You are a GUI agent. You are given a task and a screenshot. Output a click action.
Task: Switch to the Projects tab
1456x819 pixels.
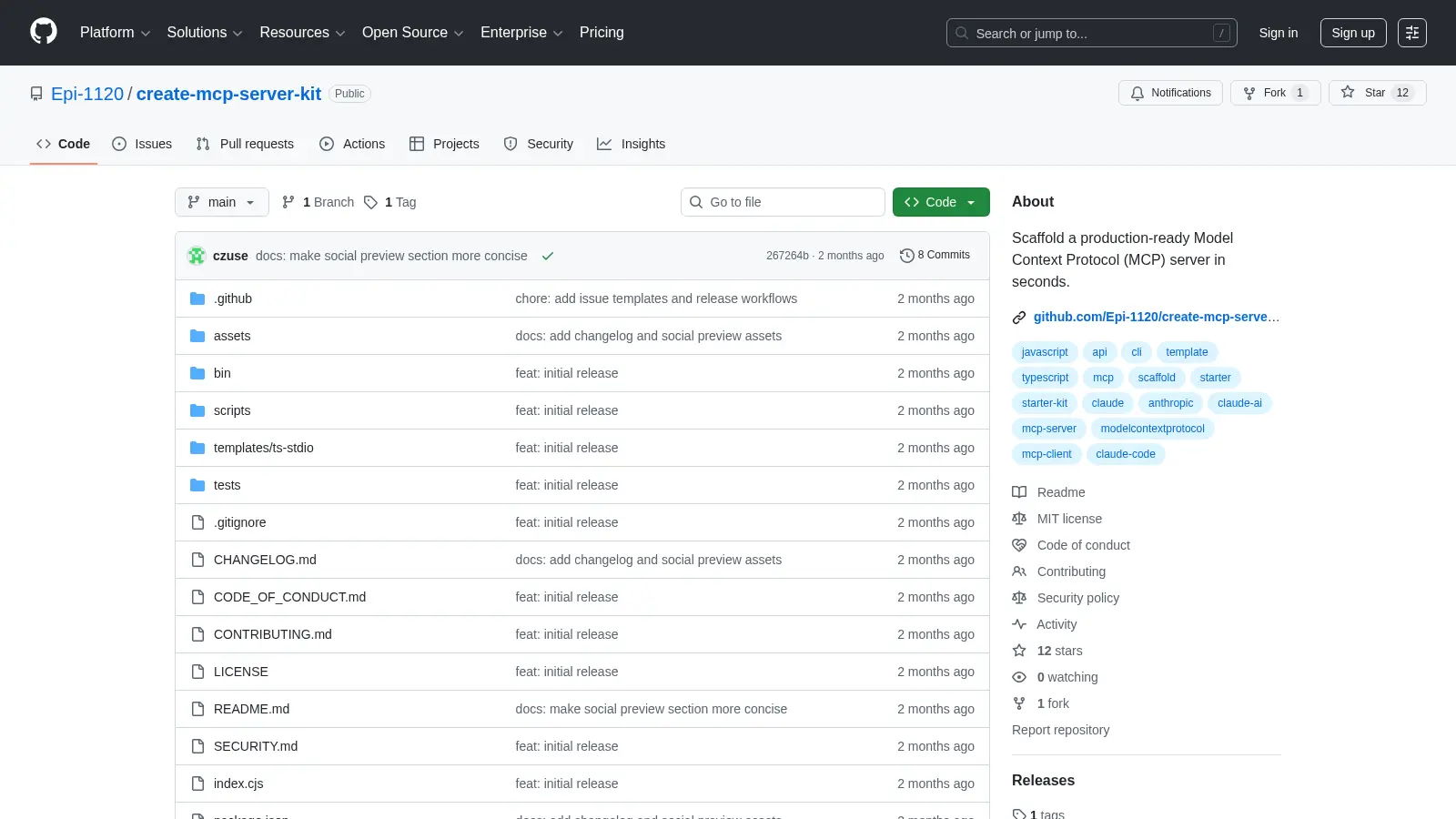click(x=444, y=144)
